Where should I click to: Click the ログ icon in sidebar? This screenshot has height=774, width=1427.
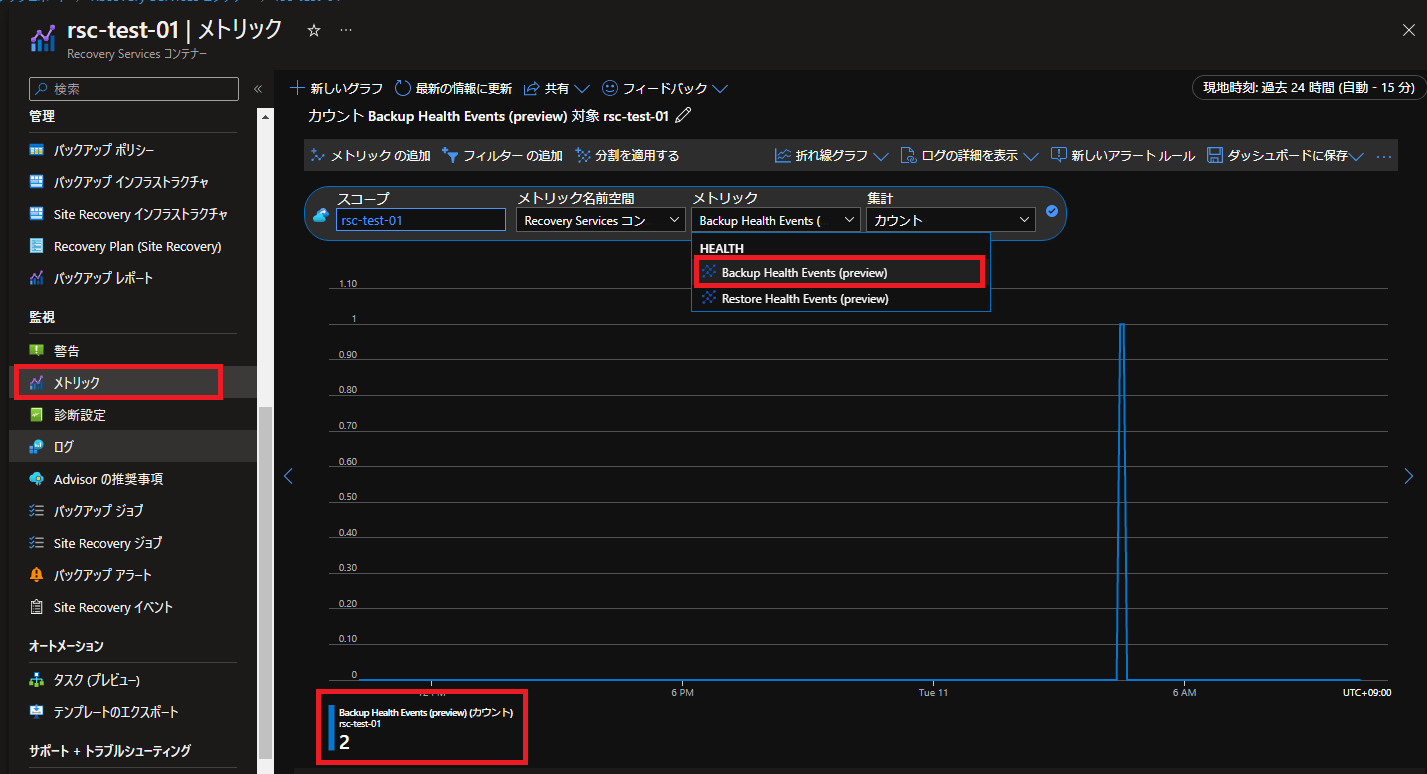tap(36, 447)
